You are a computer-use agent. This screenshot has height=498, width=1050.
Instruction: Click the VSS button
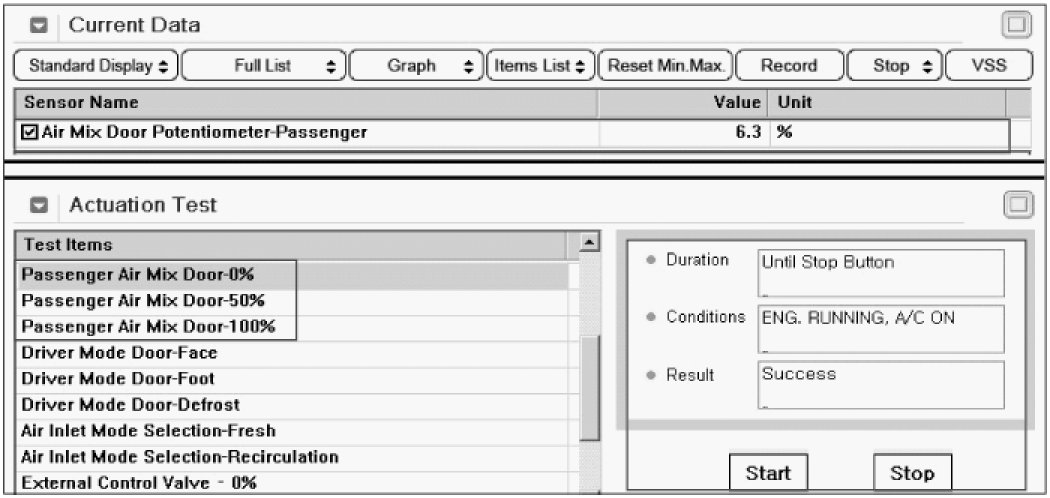pyautogui.click(x=988, y=66)
